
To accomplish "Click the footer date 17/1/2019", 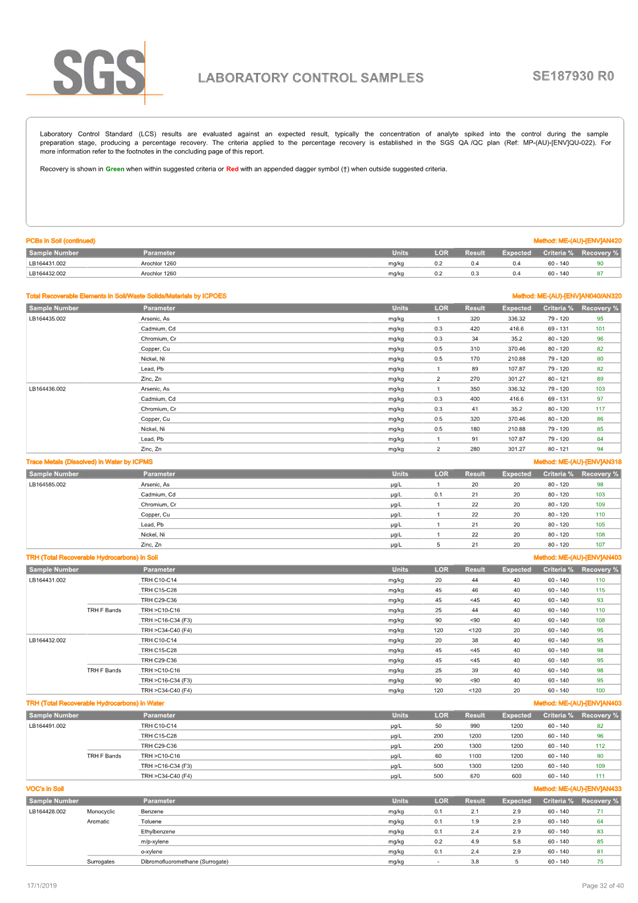I will coord(42,886).
